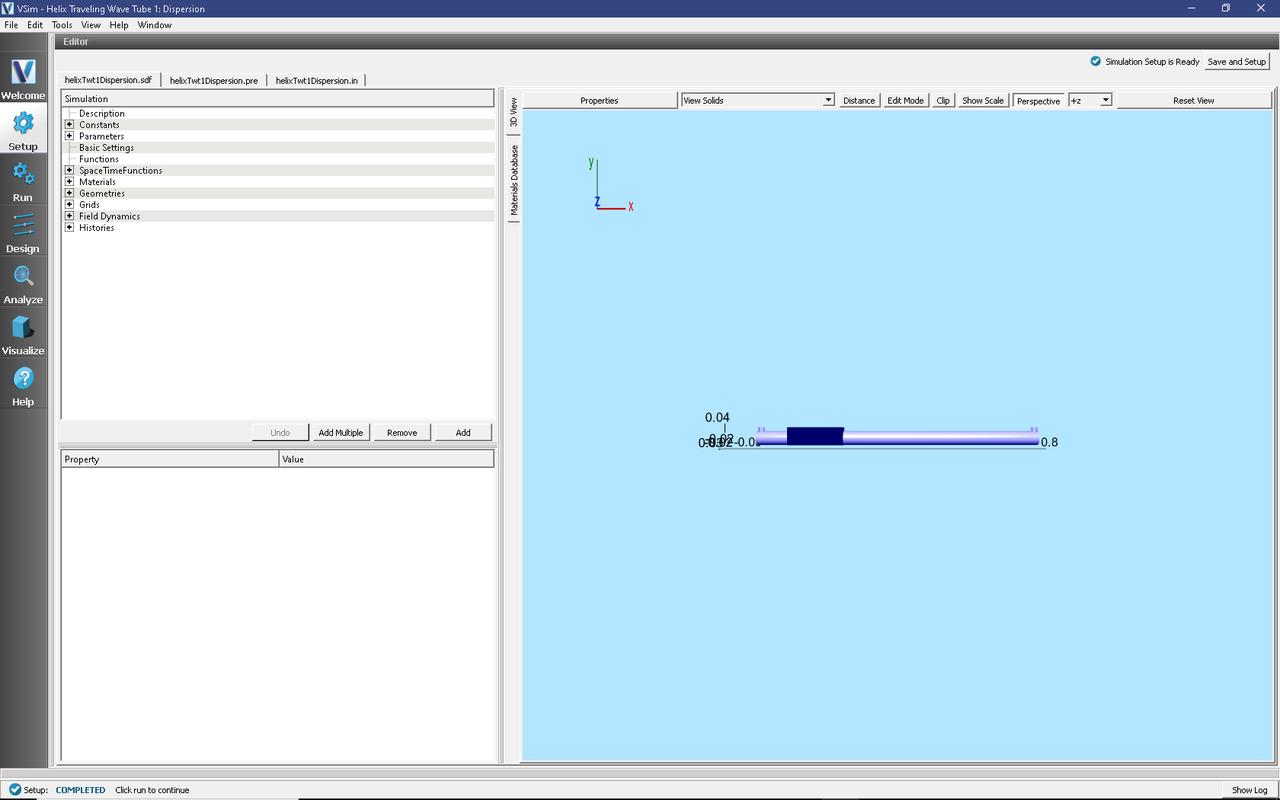The image size is (1280, 800).
Task: Click the Simulation tree header
Action: coord(277,99)
